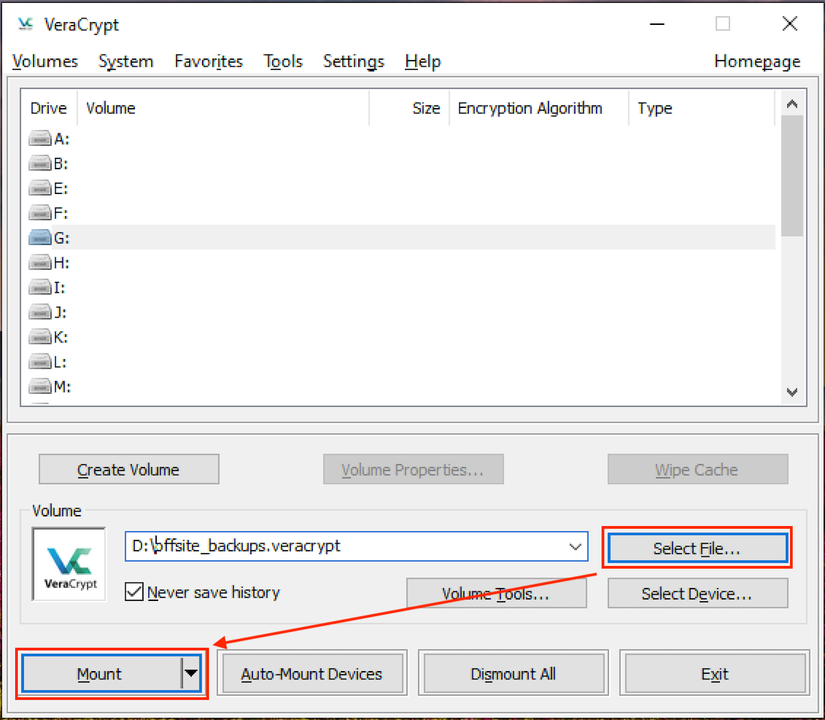825x720 pixels.
Task: Click Create Volume
Action: click(128, 469)
